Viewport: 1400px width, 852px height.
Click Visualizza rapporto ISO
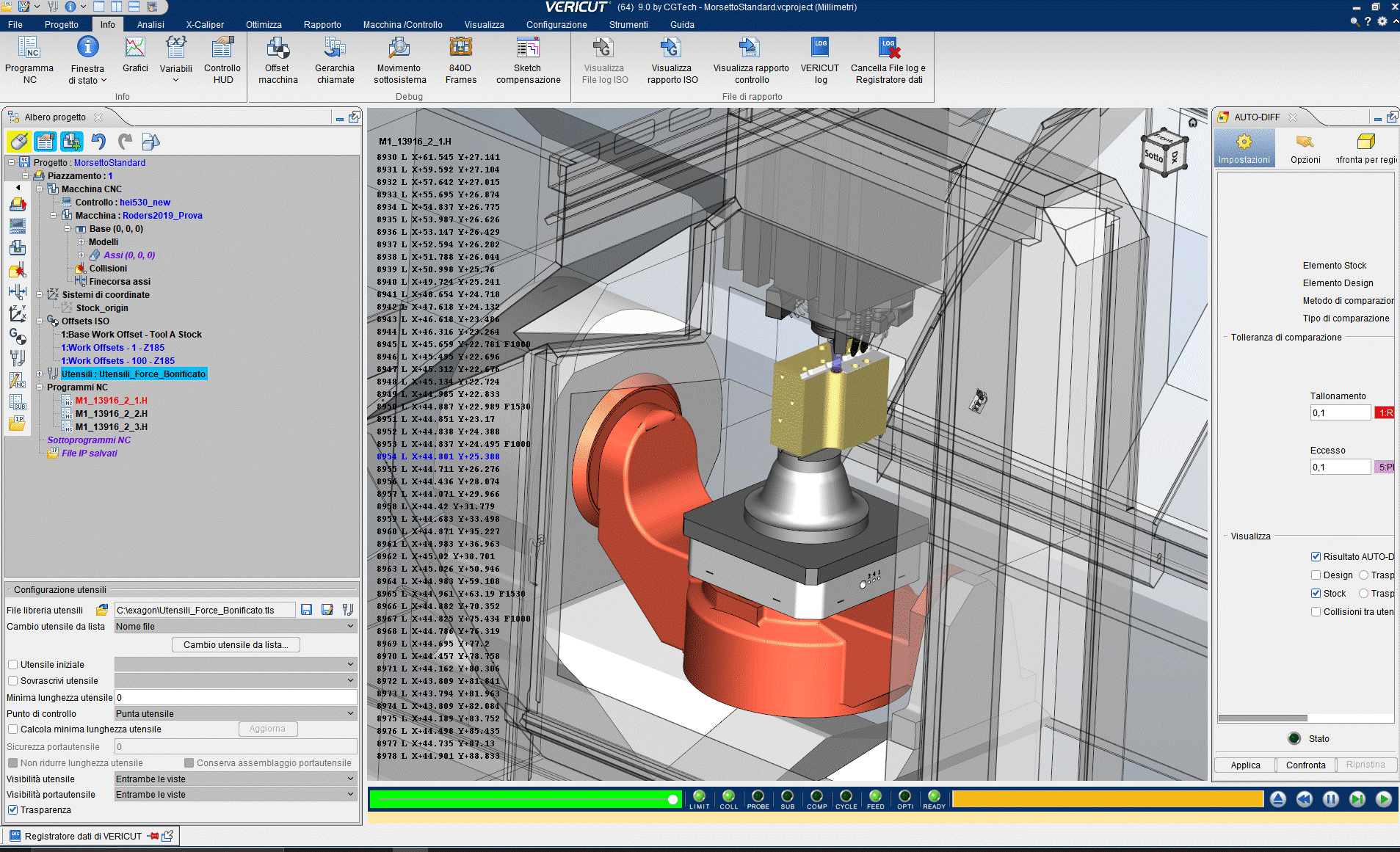click(672, 60)
